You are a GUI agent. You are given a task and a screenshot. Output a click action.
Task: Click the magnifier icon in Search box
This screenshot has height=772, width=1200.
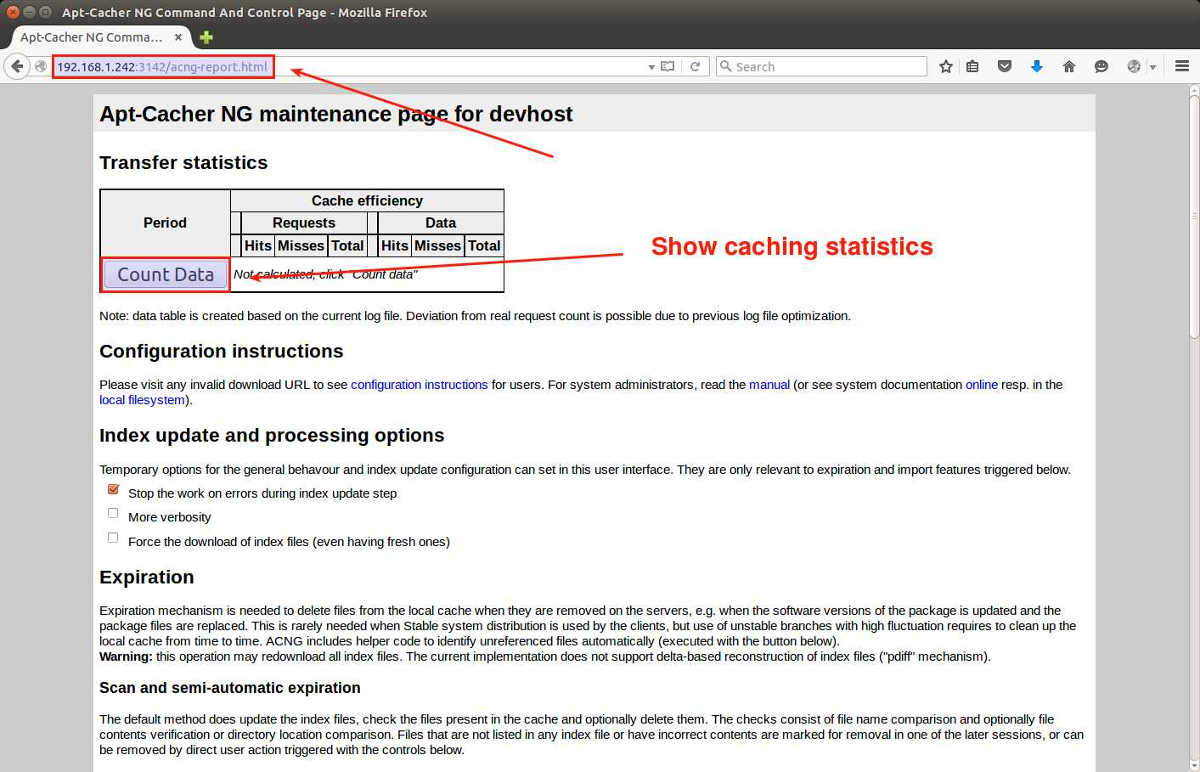click(x=726, y=67)
